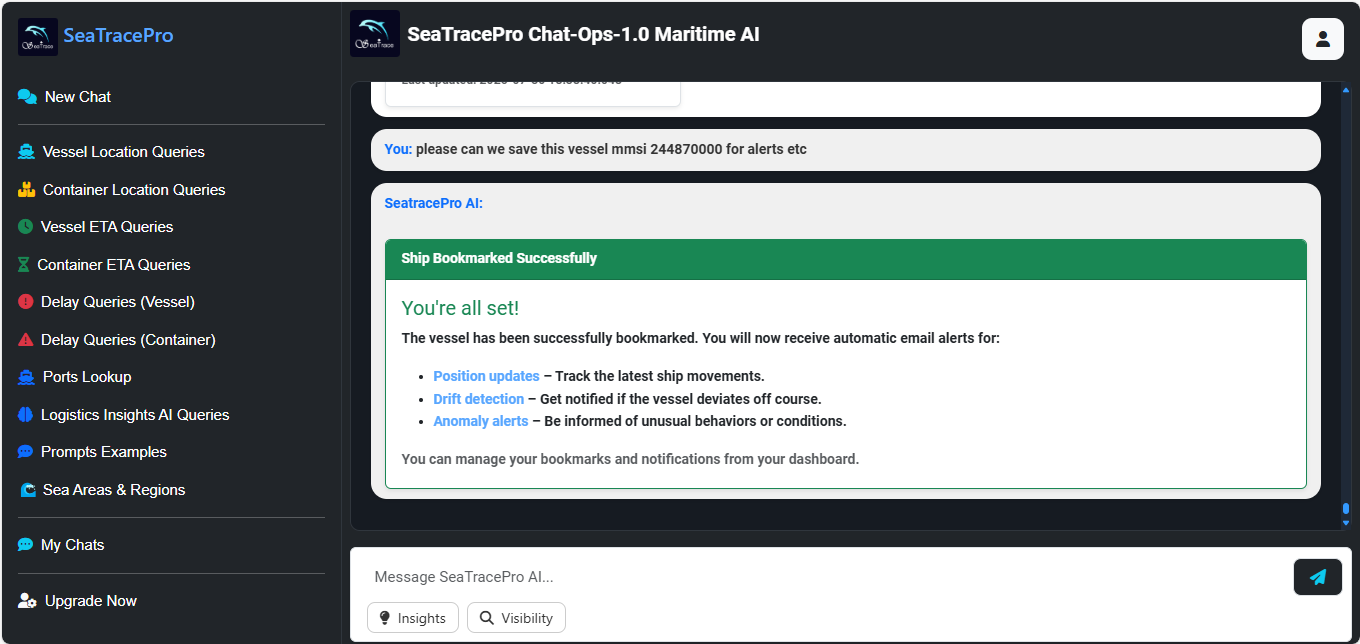Click the Vessel Location Queries ship icon
The width and height of the screenshot is (1360, 644).
pos(26,152)
